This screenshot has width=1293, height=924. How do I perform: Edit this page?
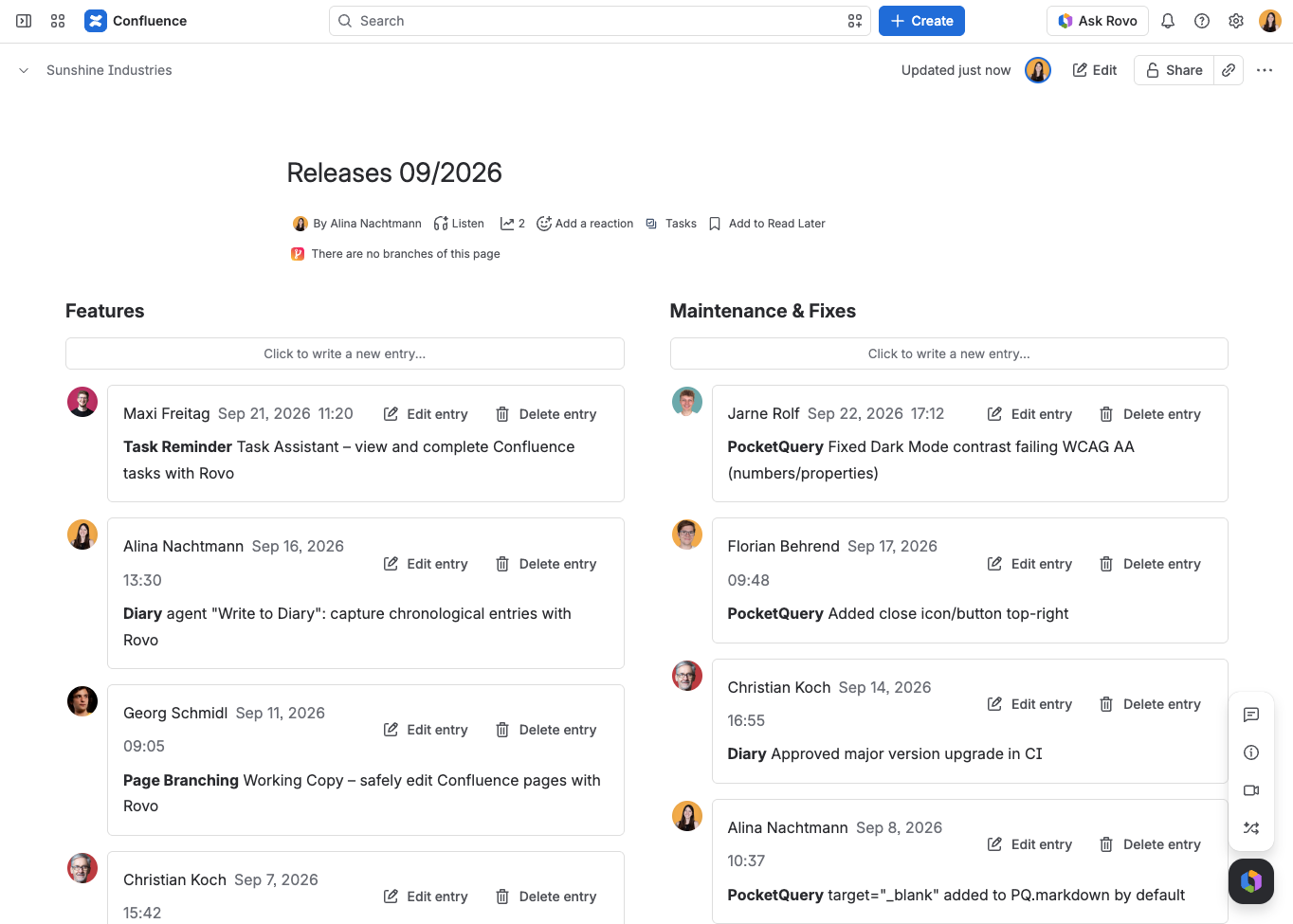click(x=1095, y=70)
